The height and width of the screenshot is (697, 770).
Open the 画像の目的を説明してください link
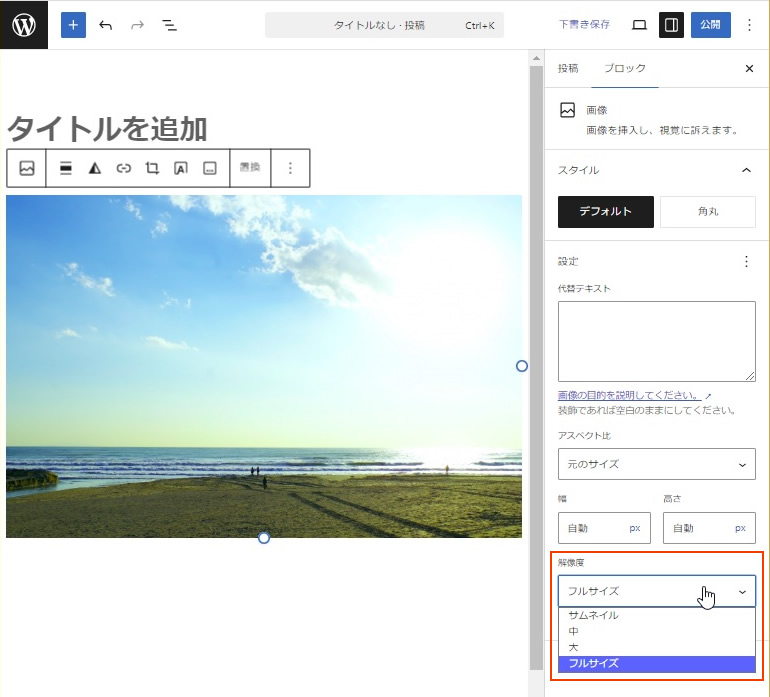[630, 396]
